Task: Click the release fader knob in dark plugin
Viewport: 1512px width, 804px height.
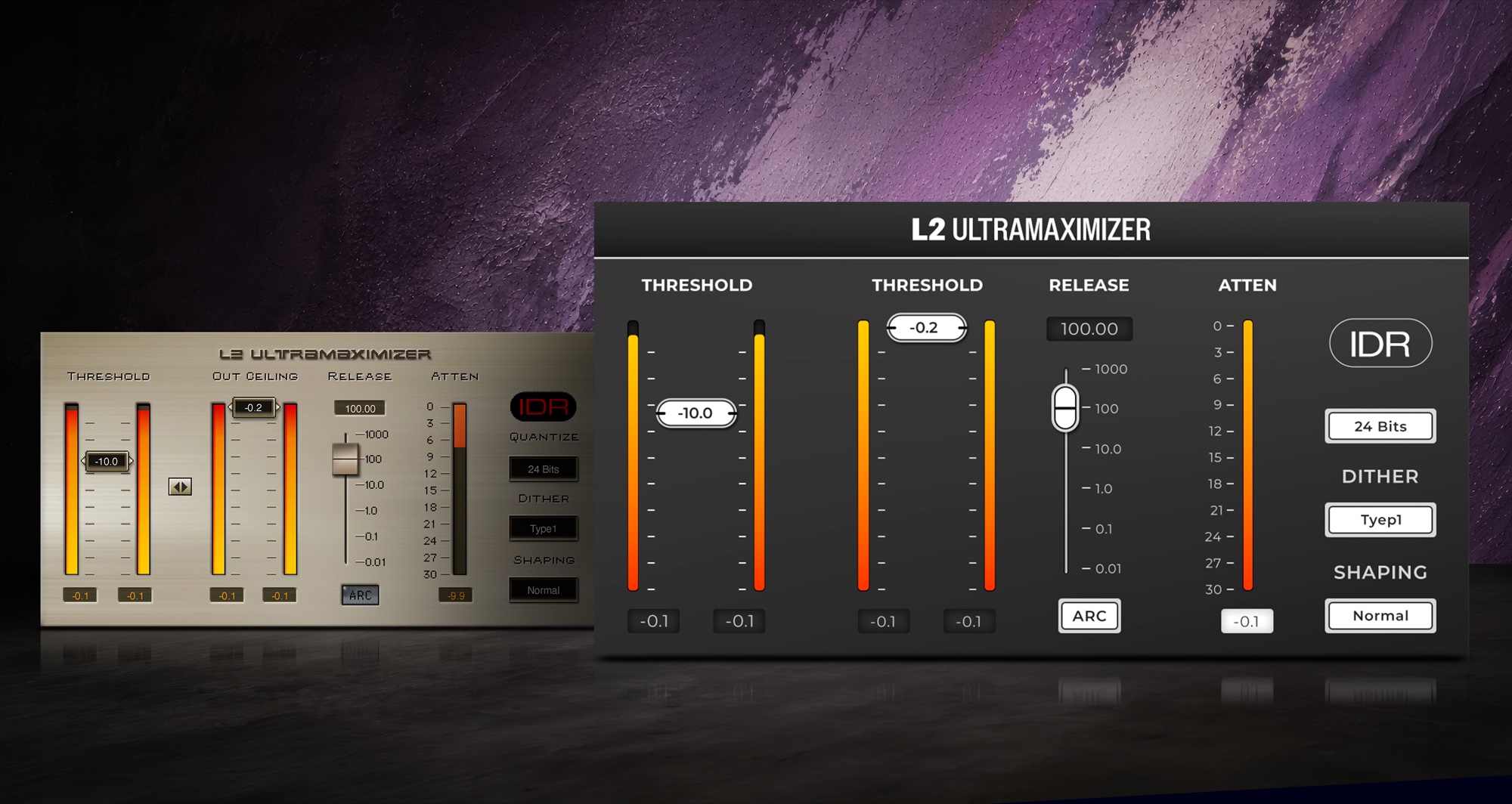Action: [x=1065, y=408]
